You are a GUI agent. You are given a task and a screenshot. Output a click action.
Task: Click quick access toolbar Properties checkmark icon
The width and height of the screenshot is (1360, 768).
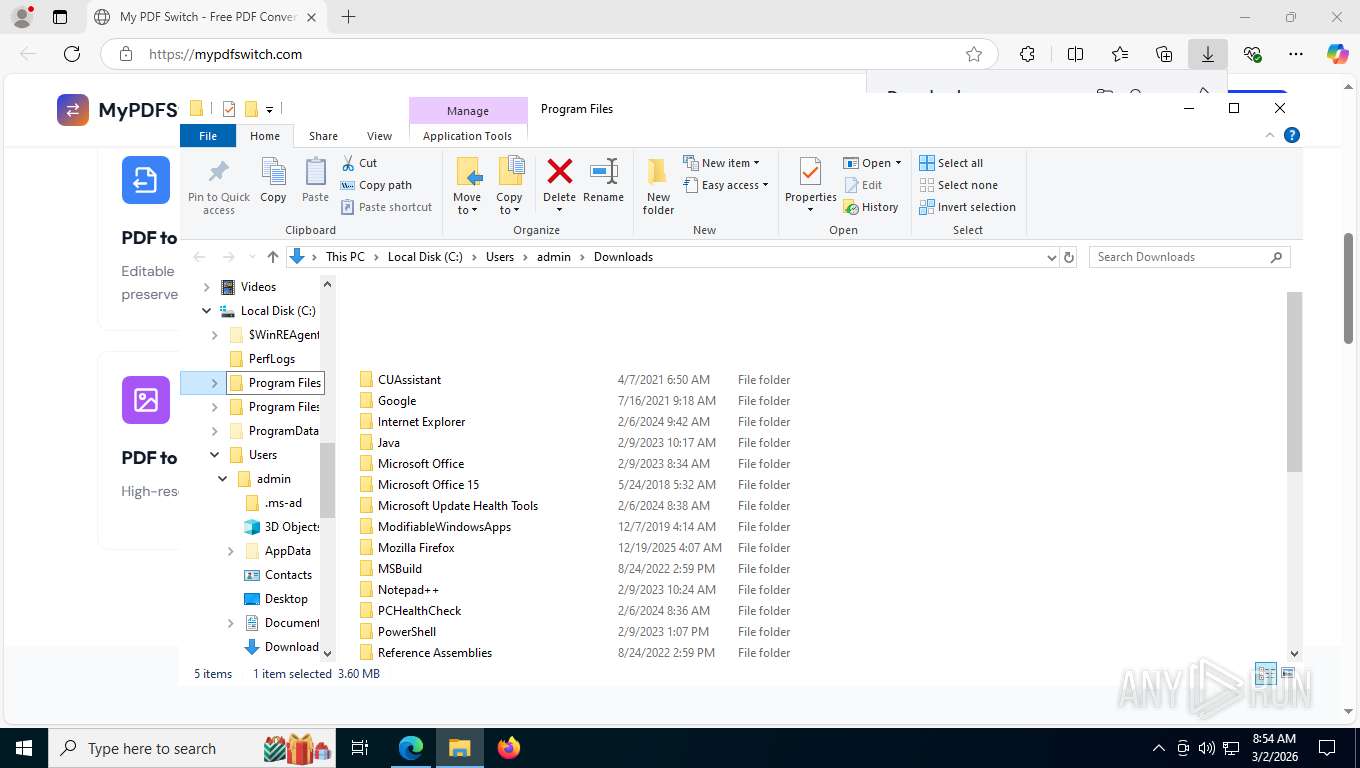point(229,108)
